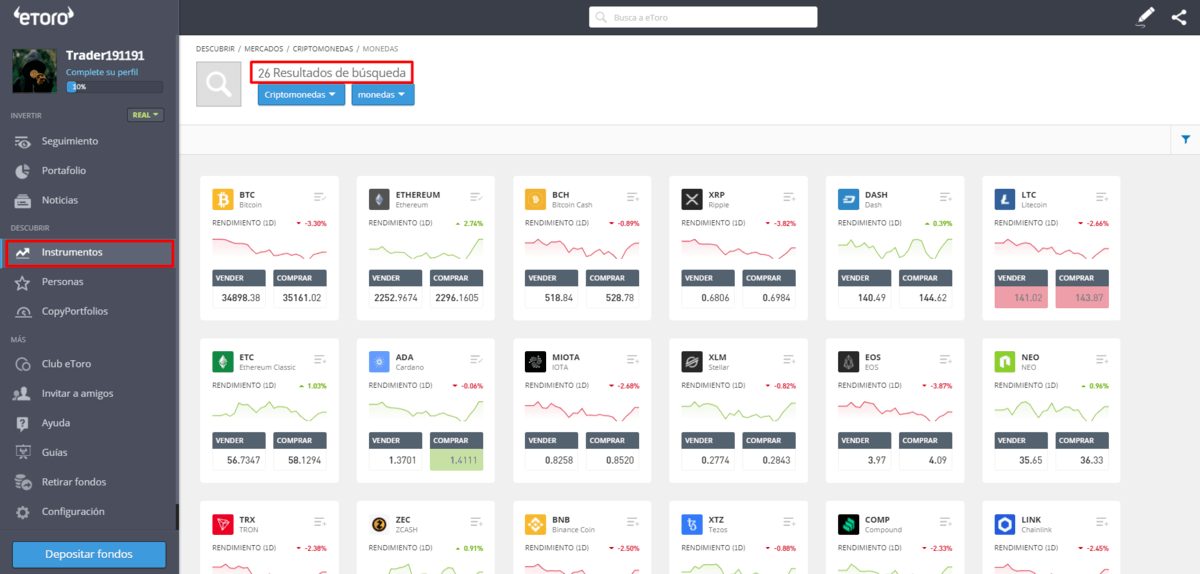Click the Binance Coin BNB logo
Screen dimensions: 1200x574
535,524
